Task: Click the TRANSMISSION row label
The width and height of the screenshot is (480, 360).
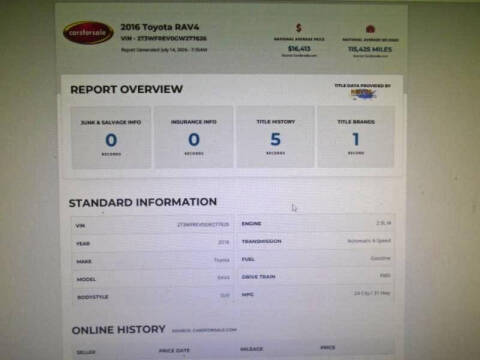Action: (x=262, y=241)
